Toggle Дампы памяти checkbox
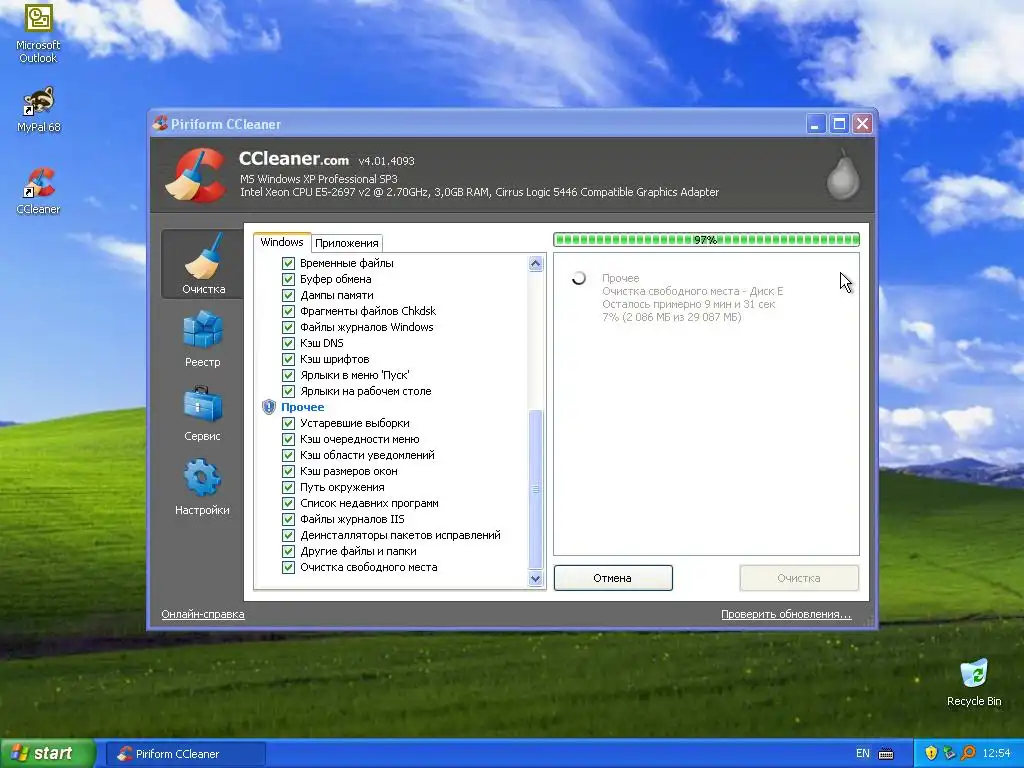Image resolution: width=1024 pixels, height=768 pixels. 288,295
